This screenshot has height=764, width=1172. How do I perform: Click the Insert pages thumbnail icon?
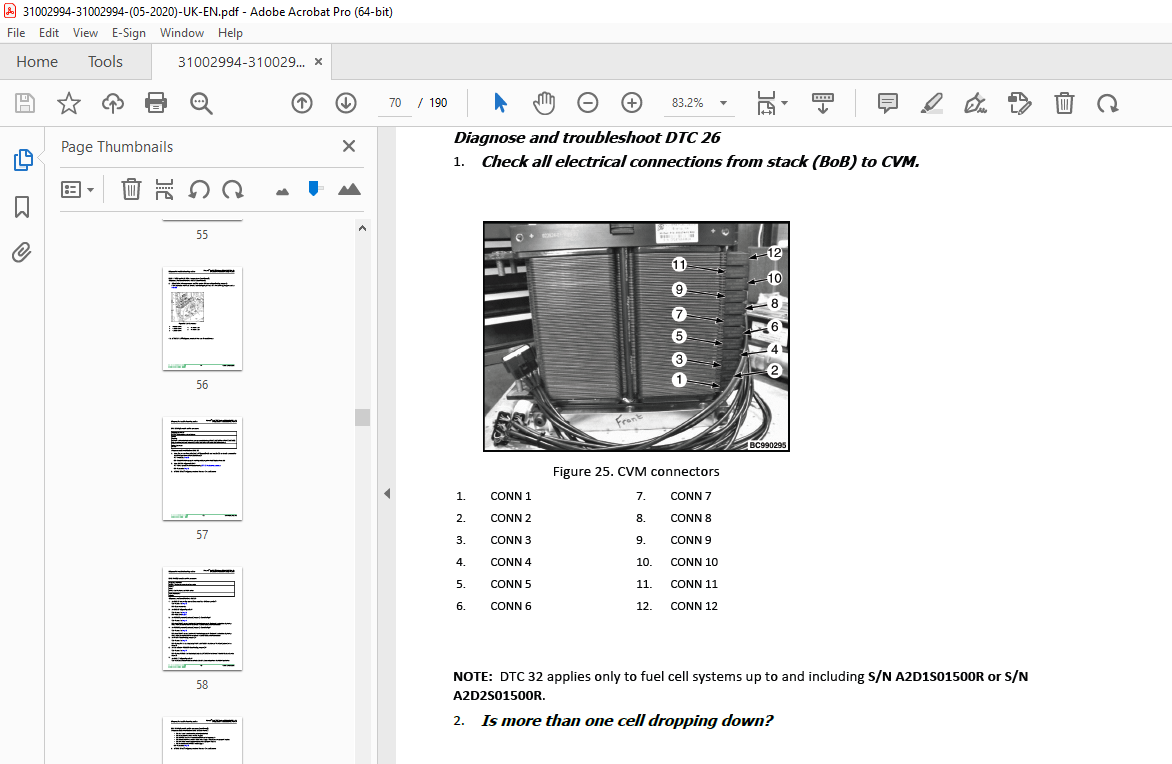pyautogui.click(x=164, y=189)
